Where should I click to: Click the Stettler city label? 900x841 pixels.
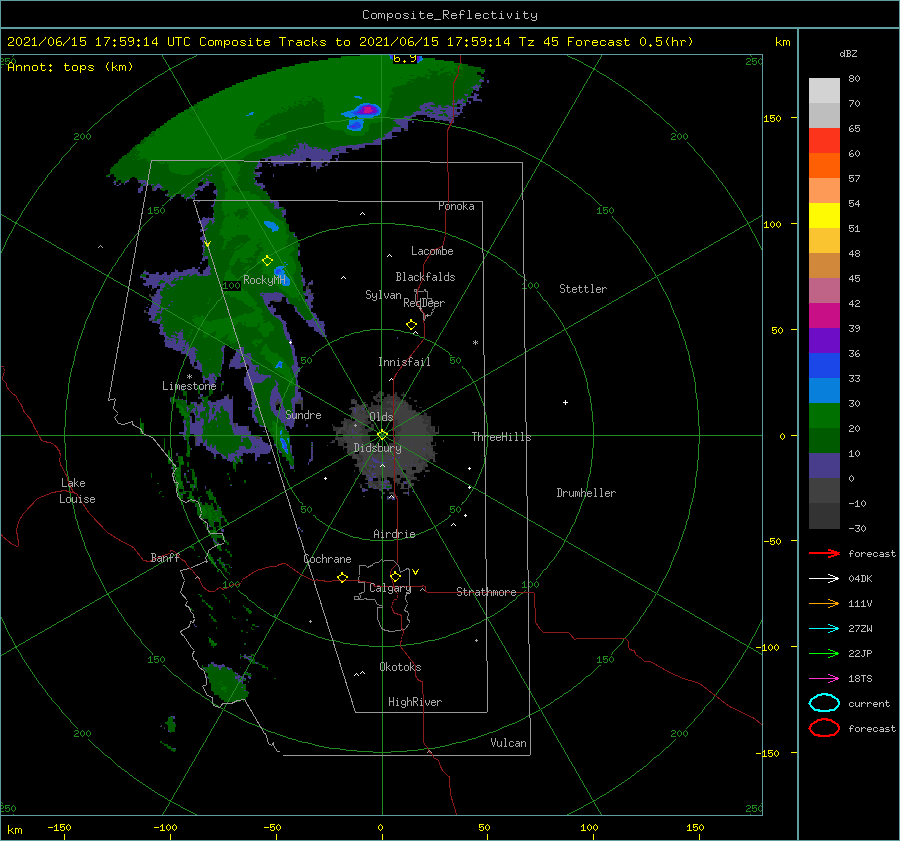(x=583, y=289)
